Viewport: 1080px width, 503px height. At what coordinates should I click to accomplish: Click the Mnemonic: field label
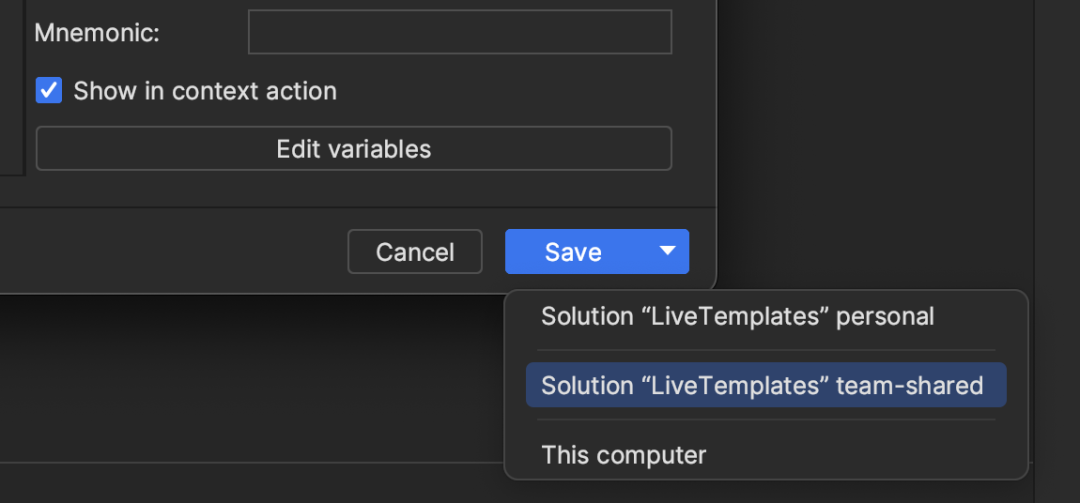click(x=97, y=32)
